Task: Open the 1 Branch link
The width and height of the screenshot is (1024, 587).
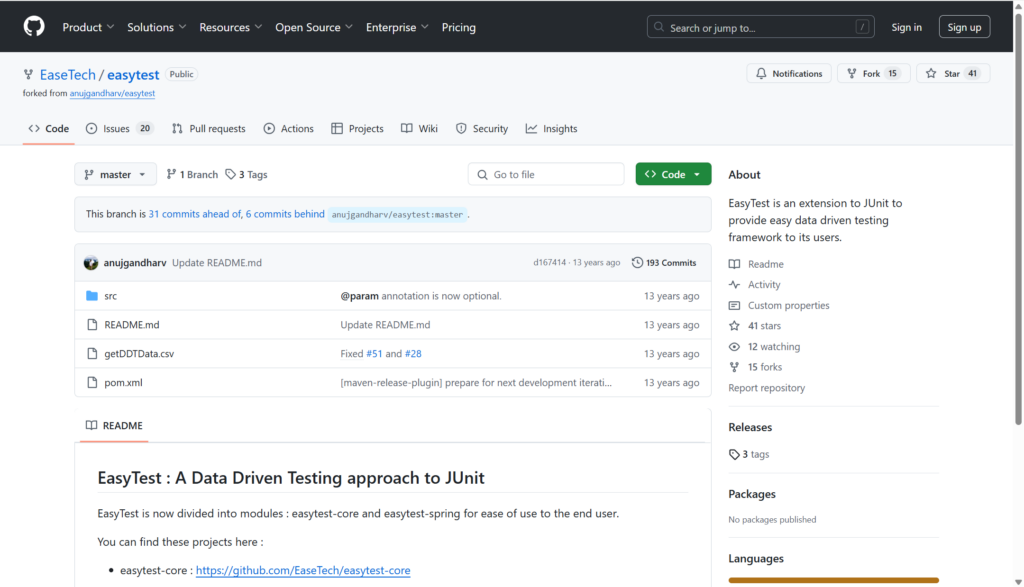Action: [x=192, y=175]
